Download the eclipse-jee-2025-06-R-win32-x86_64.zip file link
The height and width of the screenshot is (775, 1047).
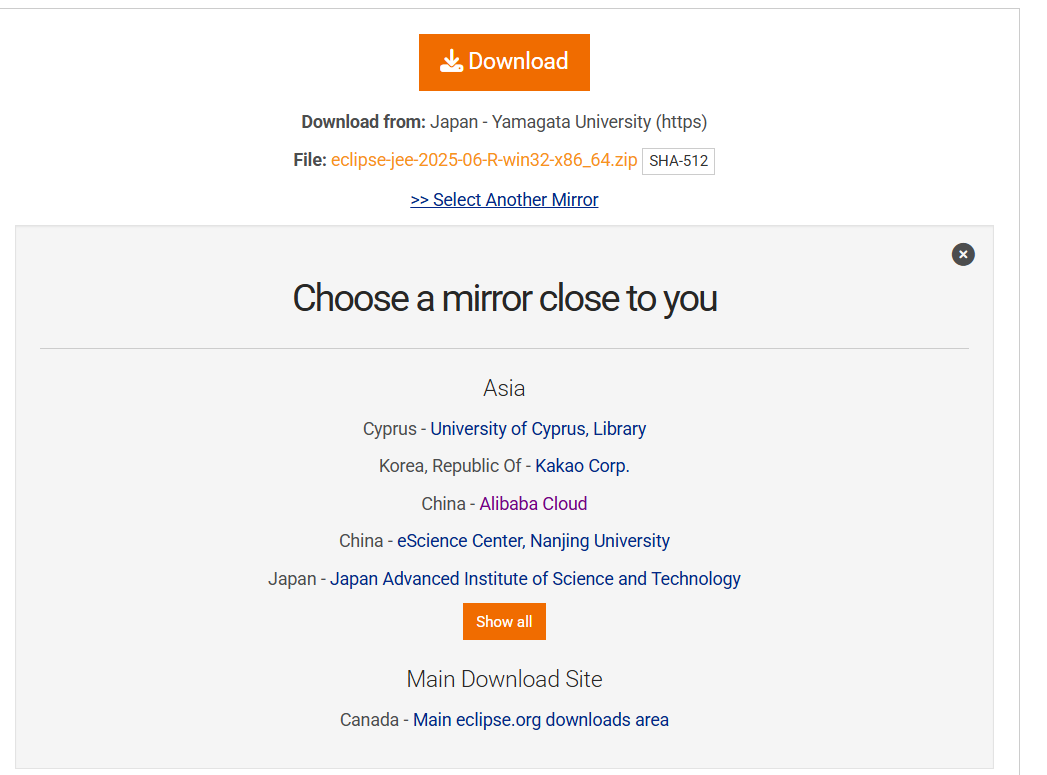pyautogui.click(x=483, y=158)
